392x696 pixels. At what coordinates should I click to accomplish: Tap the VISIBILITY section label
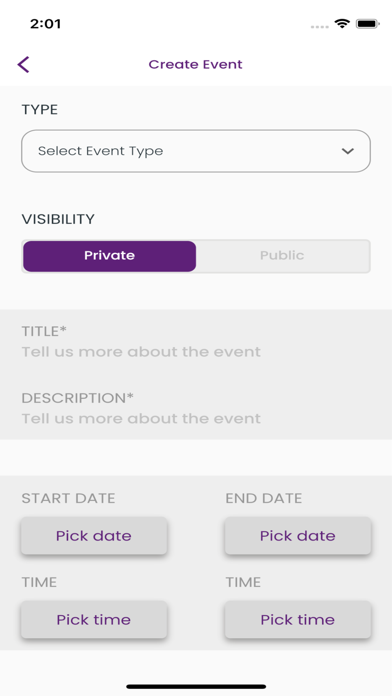point(58,219)
